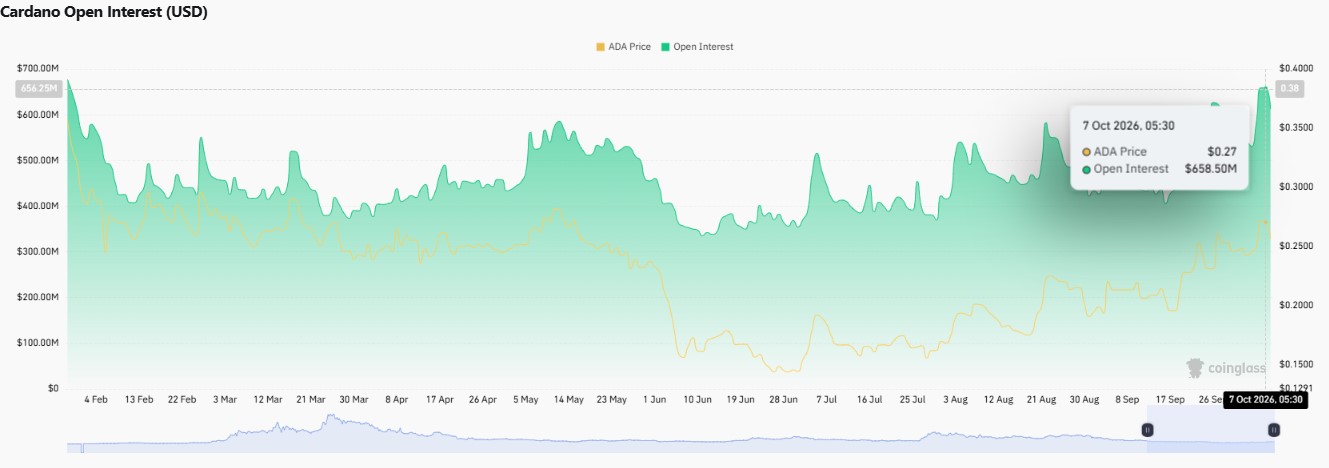Click the 16 Jul date label

tap(870, 399)
